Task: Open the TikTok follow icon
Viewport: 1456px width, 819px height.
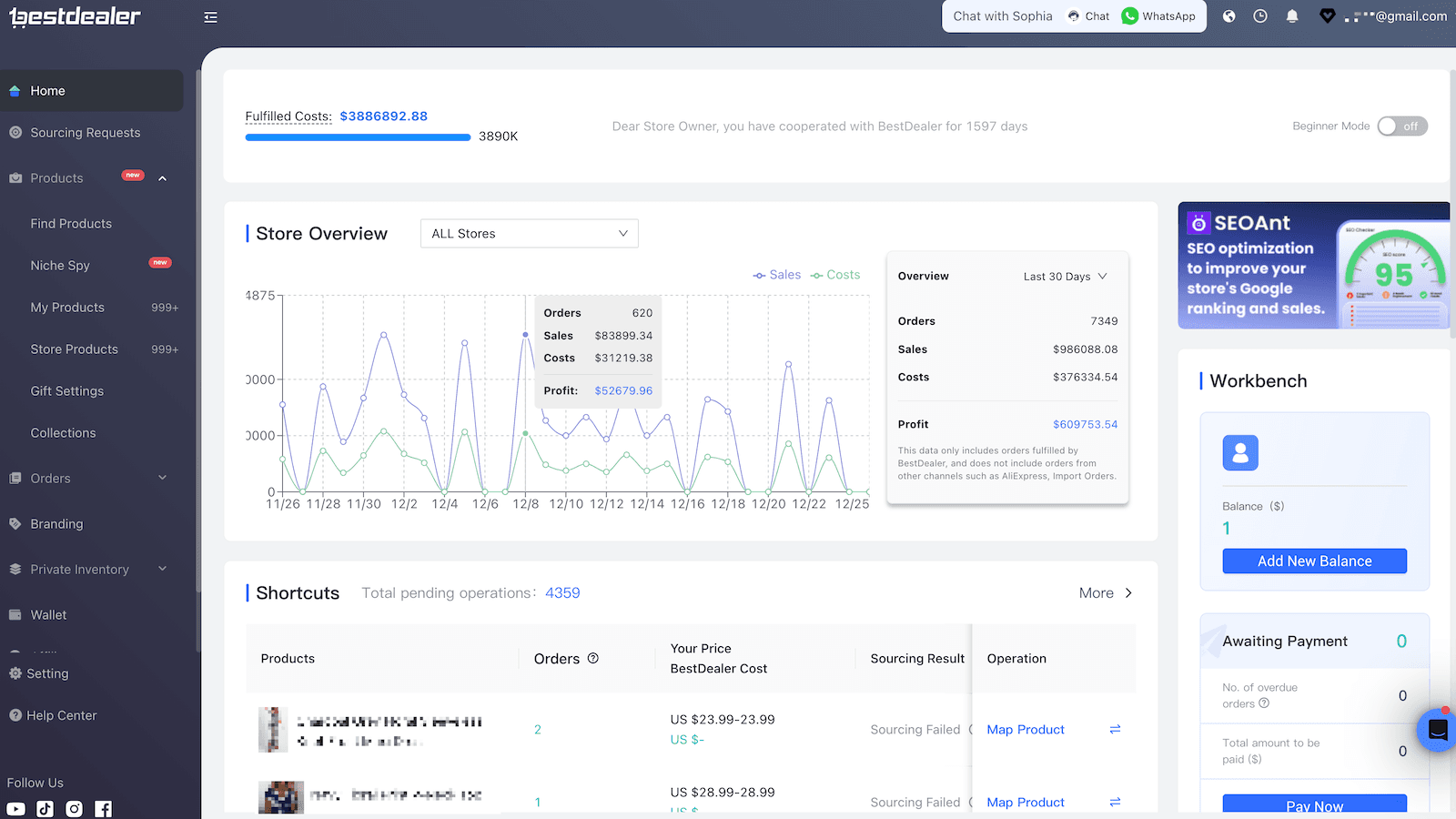Action: 45,809
